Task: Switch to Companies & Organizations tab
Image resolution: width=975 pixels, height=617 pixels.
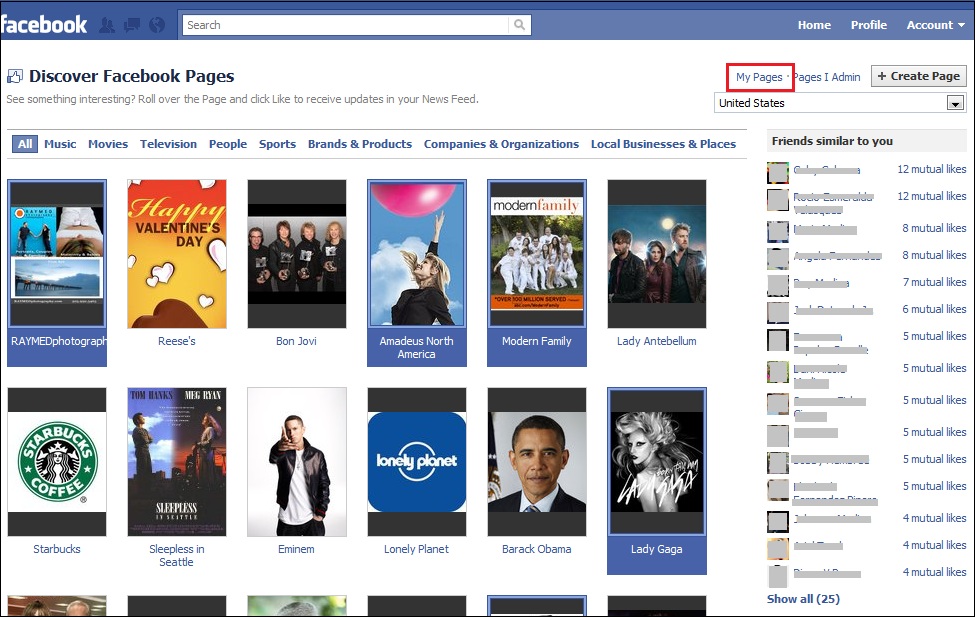Action: tap(501, 144)
